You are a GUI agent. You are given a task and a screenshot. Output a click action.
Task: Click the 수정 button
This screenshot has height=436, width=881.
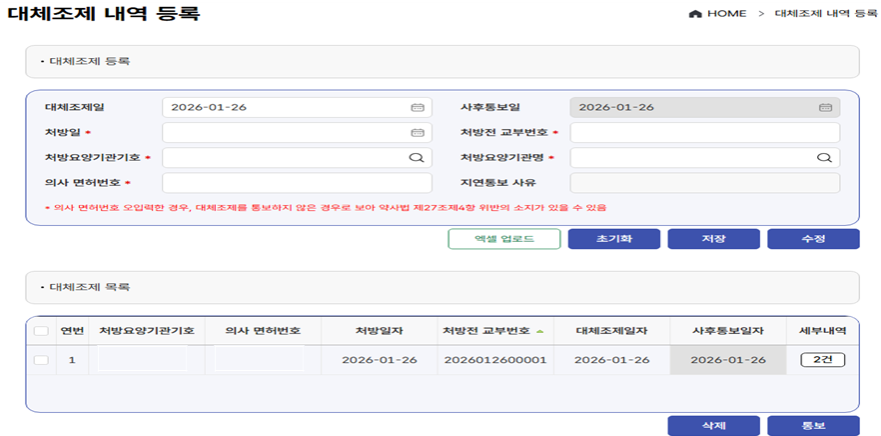[813, 239]
